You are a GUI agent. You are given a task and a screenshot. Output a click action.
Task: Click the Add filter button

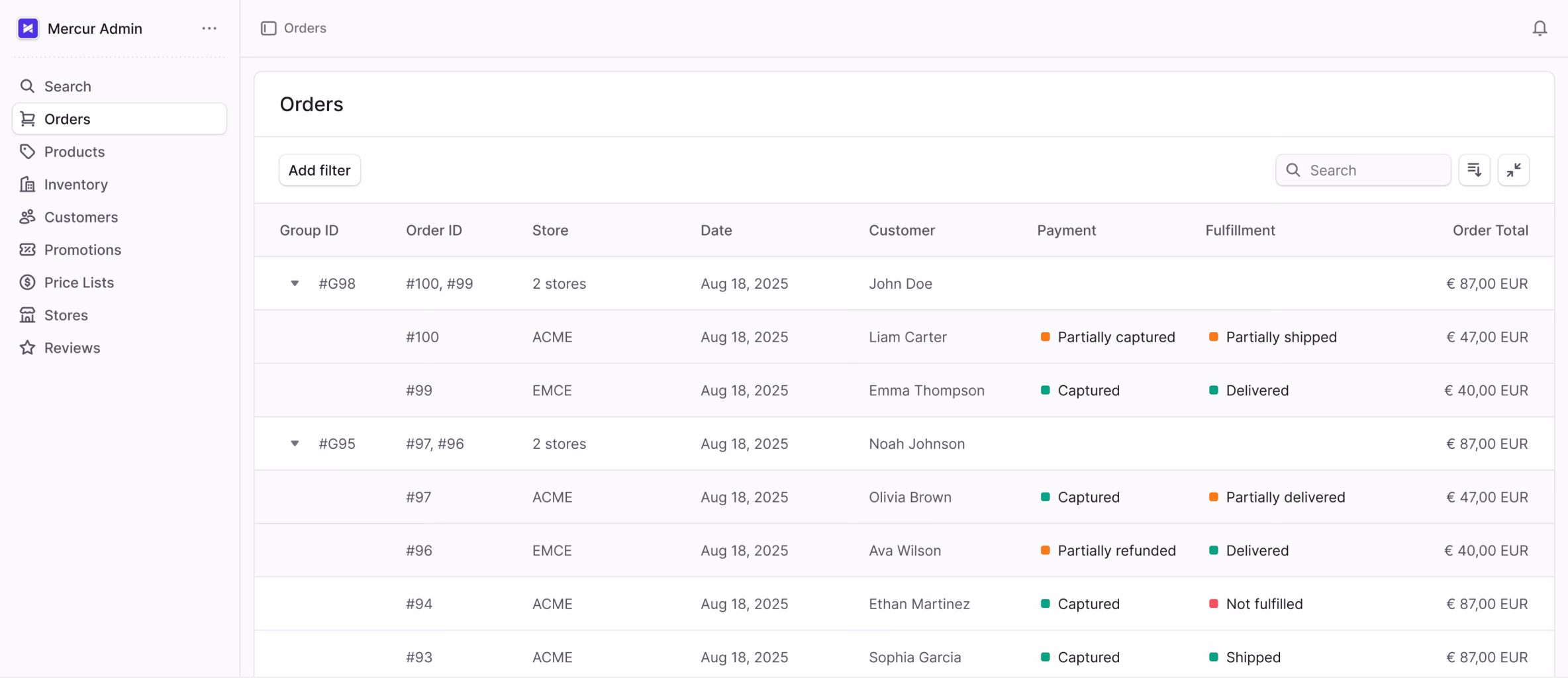click(x=319, y=170)
